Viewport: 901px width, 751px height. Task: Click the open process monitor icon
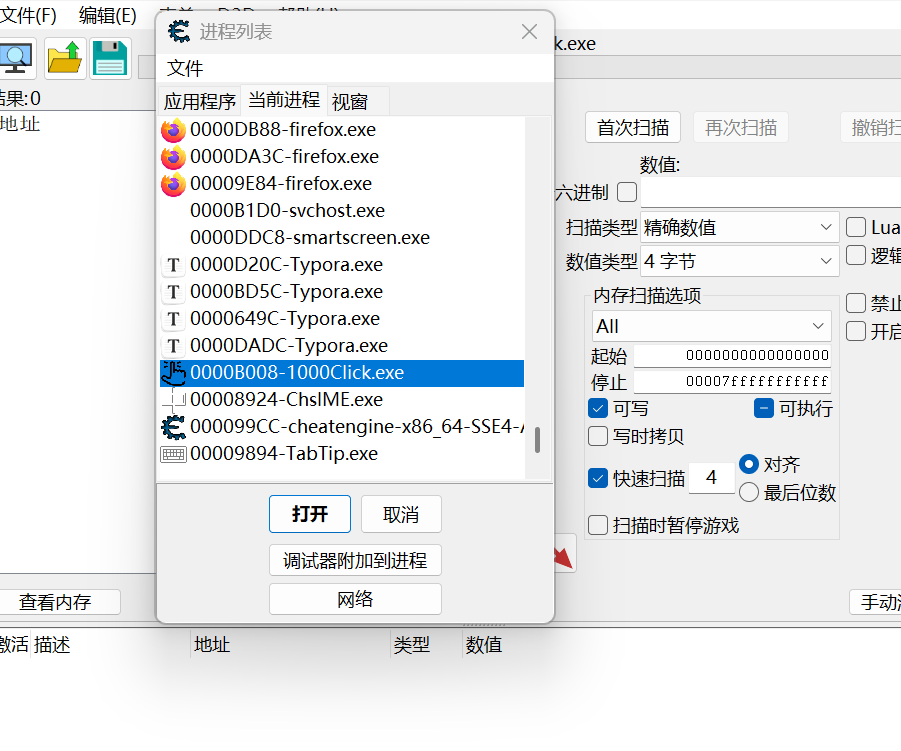click(17, 59)
